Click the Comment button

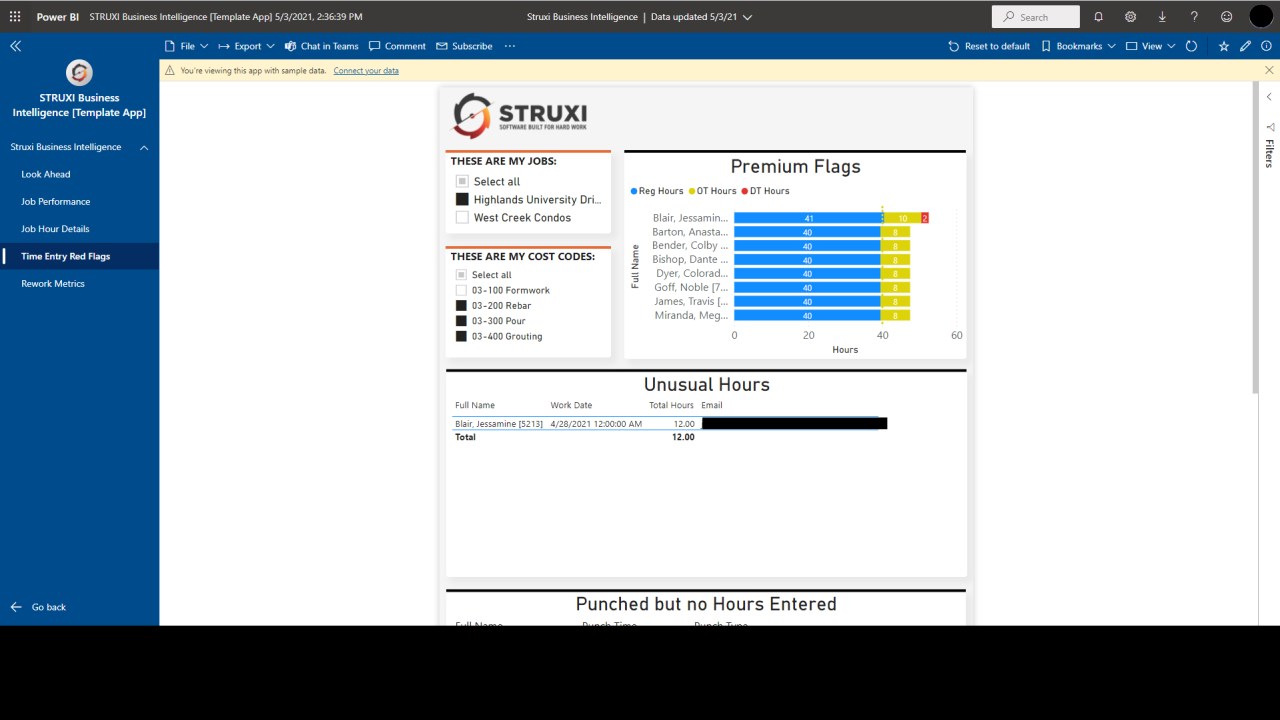click(397, 46)
